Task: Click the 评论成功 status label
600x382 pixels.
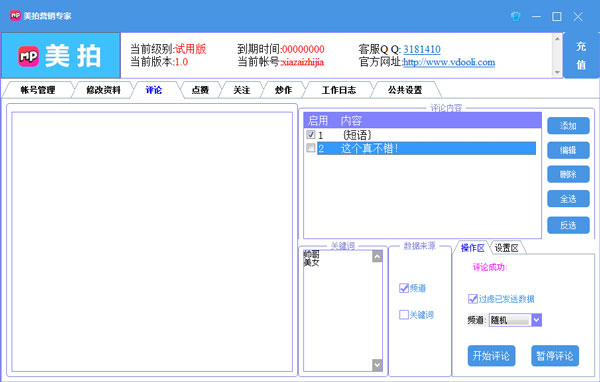Action: click(490, 267)
